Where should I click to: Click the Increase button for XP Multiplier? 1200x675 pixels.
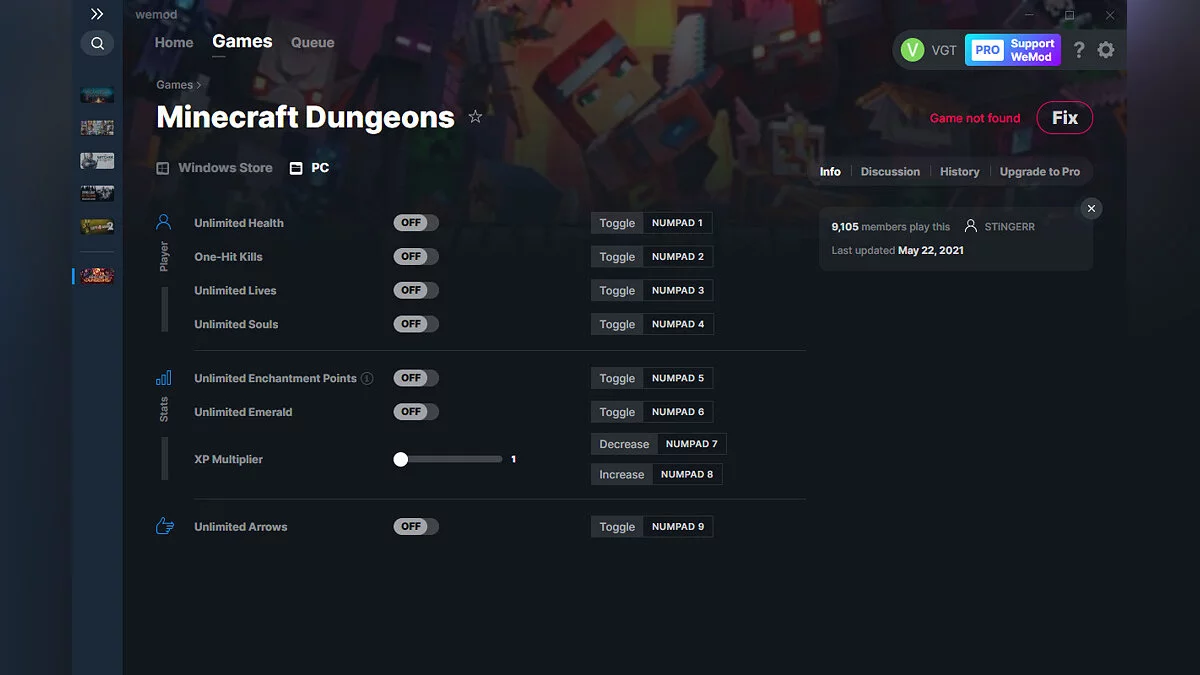click(622, 474)
